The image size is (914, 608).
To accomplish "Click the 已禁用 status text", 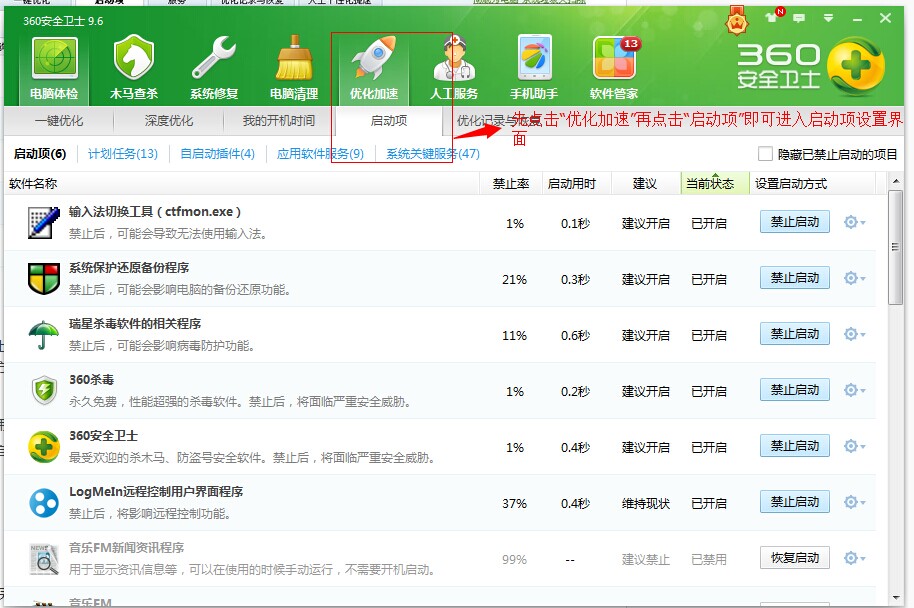I will 709,559.
